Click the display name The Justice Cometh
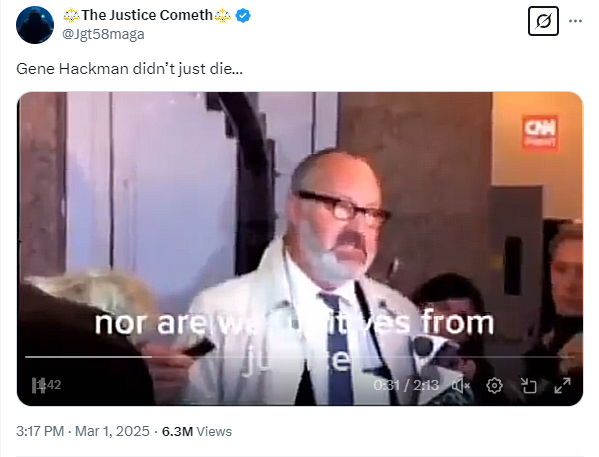The width and height of the screenshot is (599, 457). point(147,15)
